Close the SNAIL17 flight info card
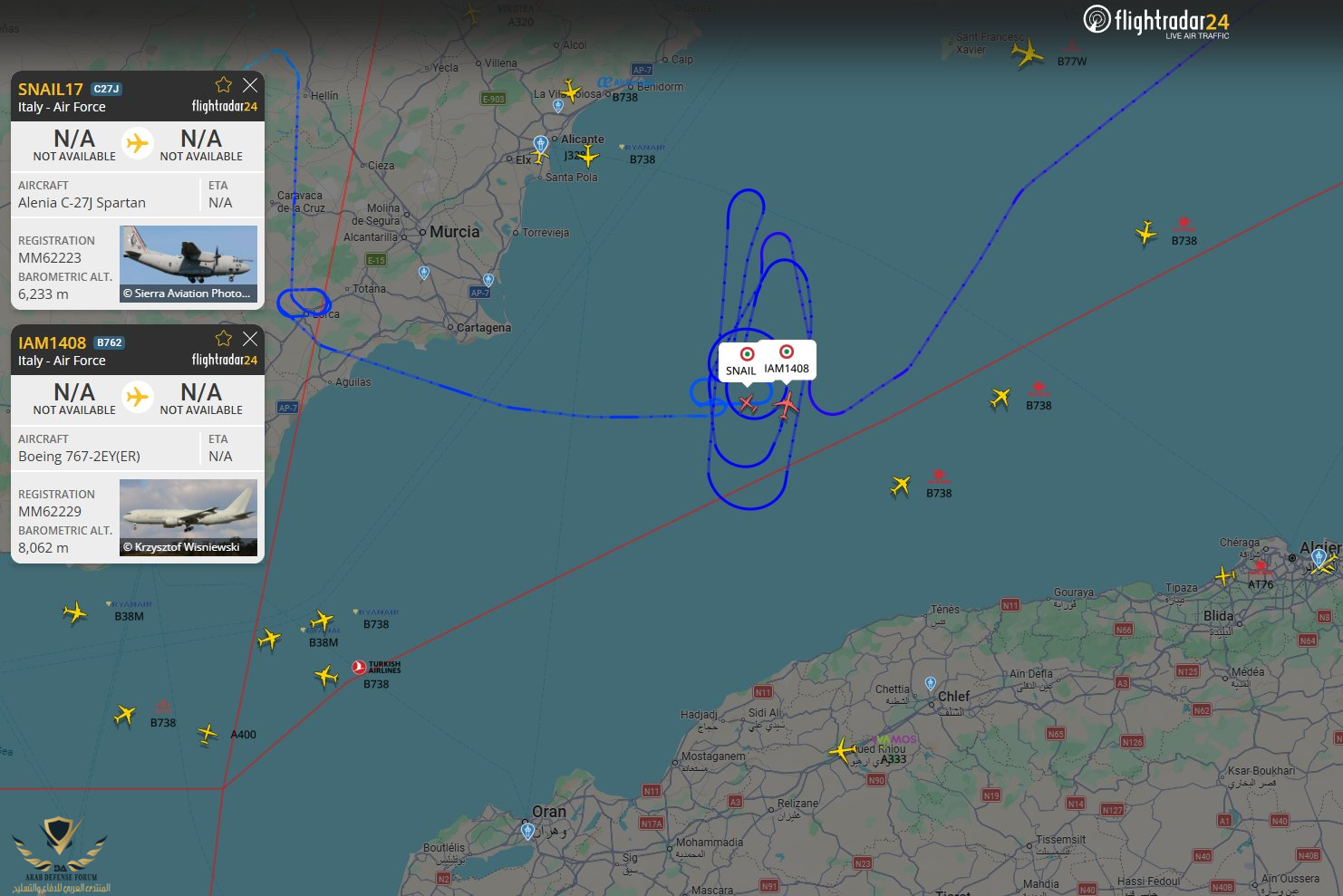 pos(250,84)
